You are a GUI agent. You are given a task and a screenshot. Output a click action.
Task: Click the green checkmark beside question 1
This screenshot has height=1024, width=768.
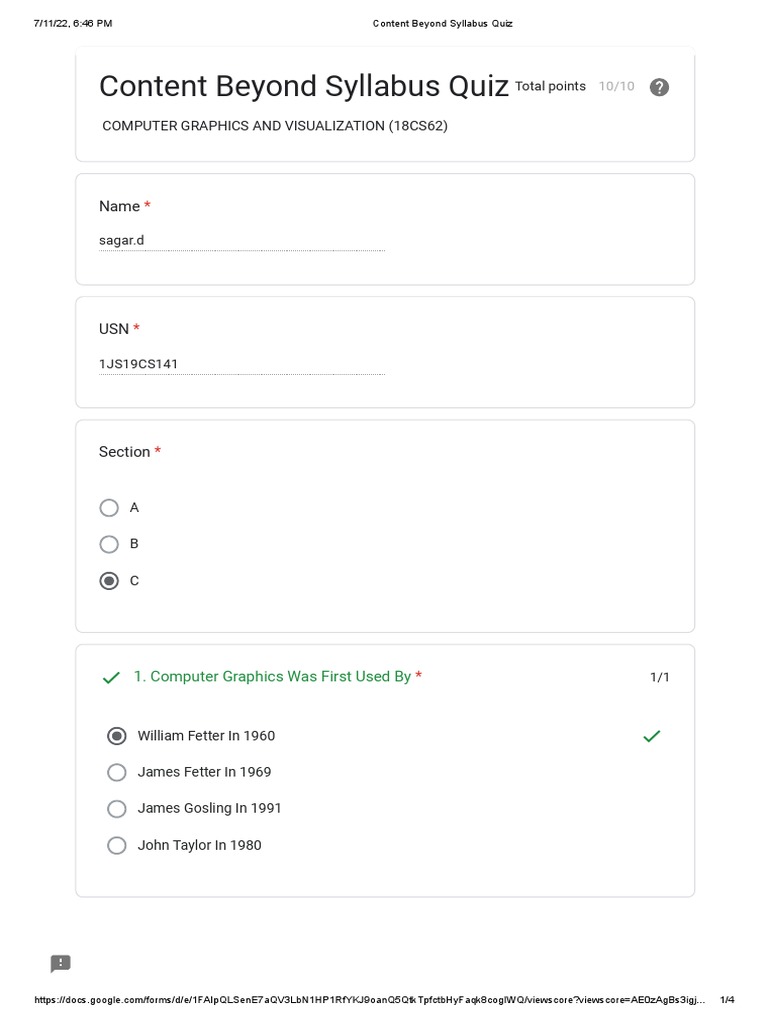[x=111, y=678]
